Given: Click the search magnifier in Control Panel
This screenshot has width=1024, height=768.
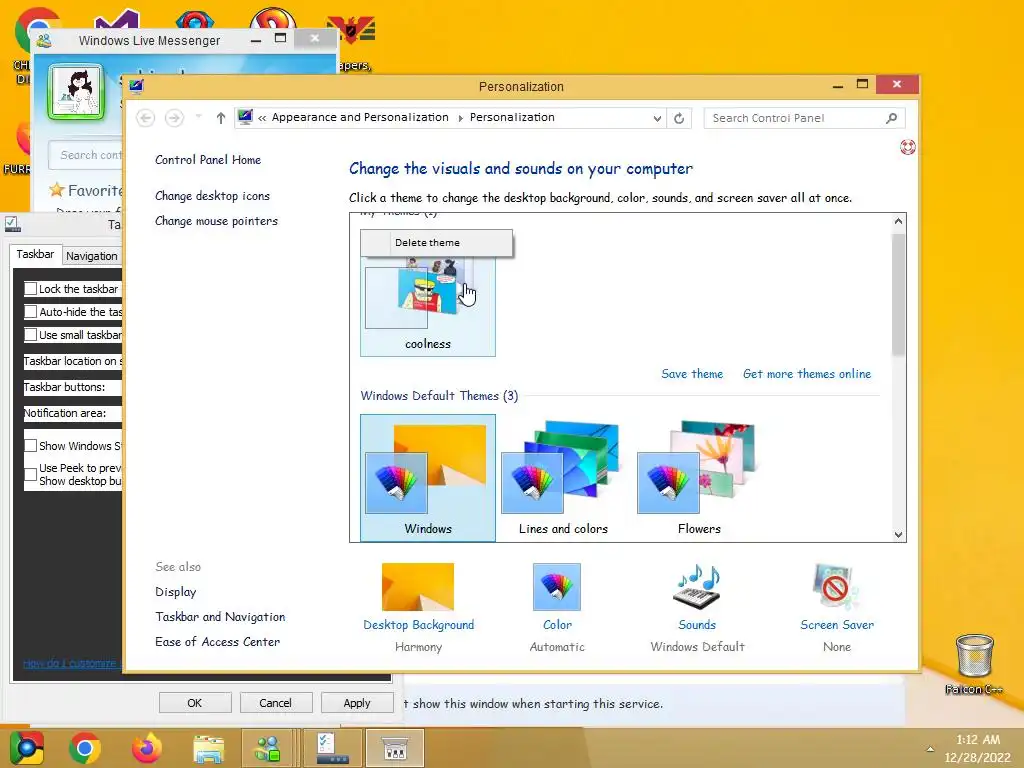Looking at the screenshot, I should [891, 118].
